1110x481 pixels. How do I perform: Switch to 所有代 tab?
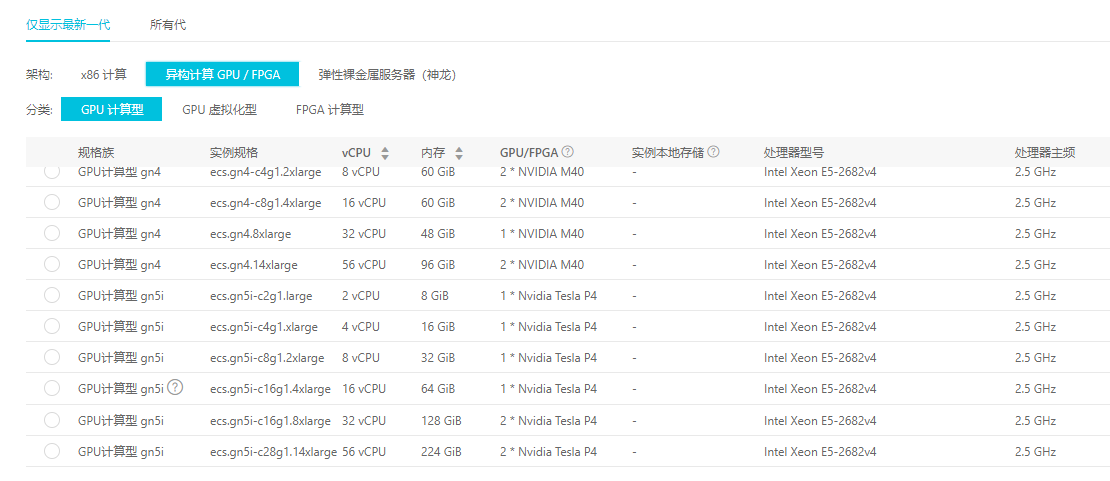(x=168, y=25)
